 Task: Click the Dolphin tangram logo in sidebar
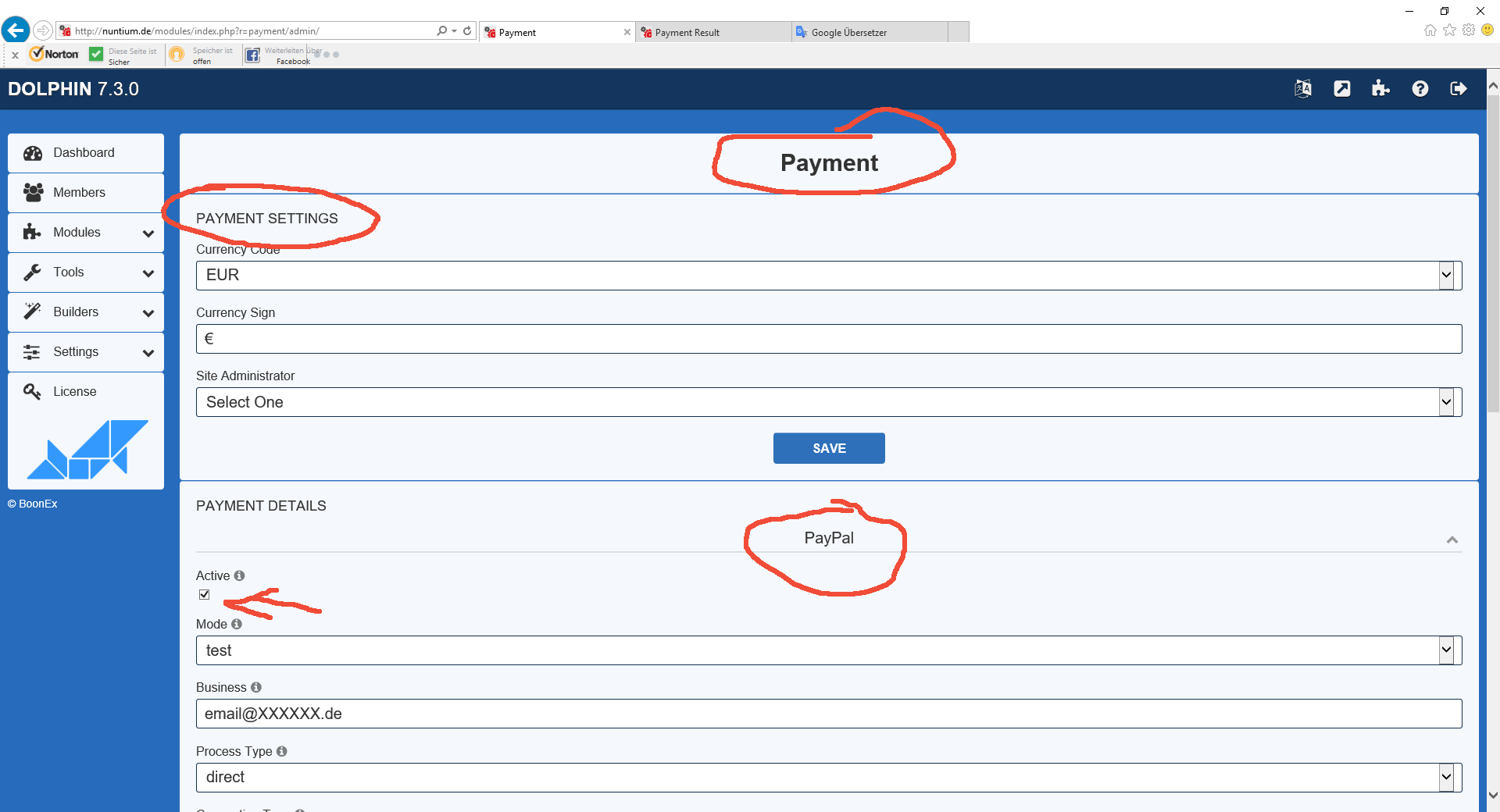point(87,450)
